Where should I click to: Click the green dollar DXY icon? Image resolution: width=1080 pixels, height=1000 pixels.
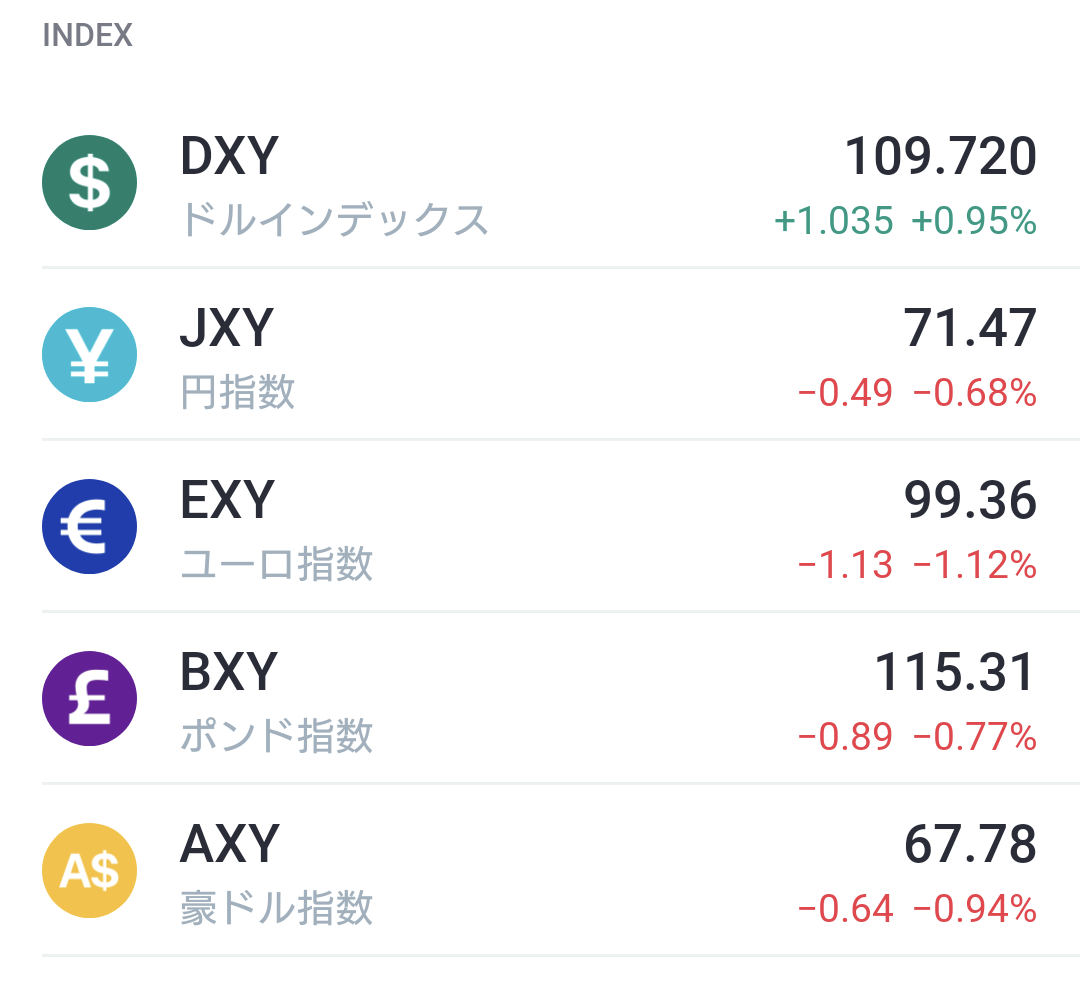tap(90, 183)
